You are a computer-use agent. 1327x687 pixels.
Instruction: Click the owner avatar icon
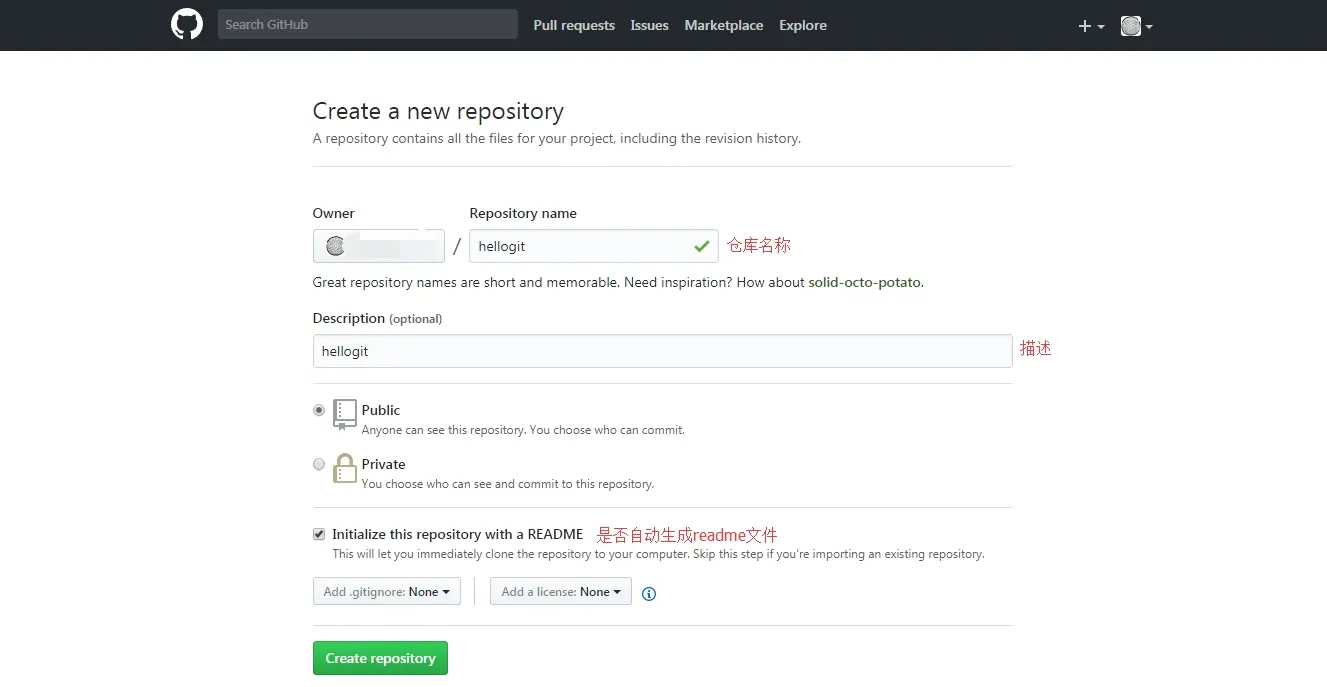click(x=335, y=246)
